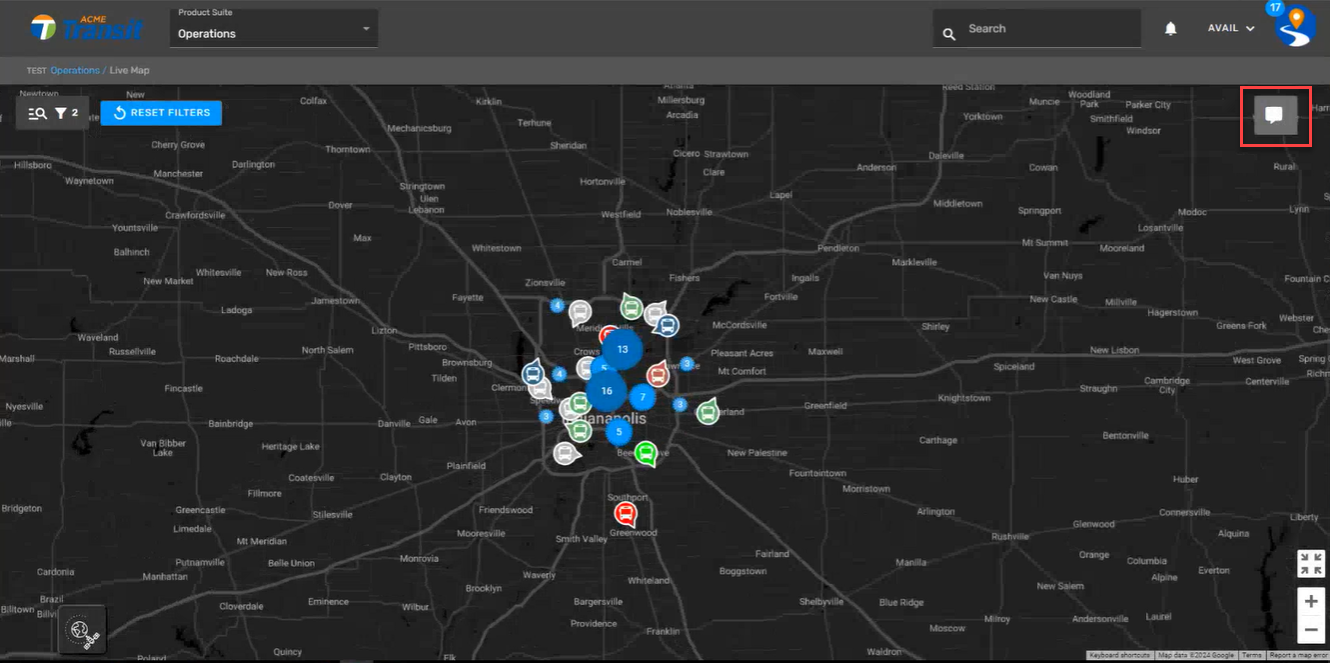Open map app icon with 17 badge
Image resolution: width=1330 pixels, height=663 pixels.
tap(1295, 27)
